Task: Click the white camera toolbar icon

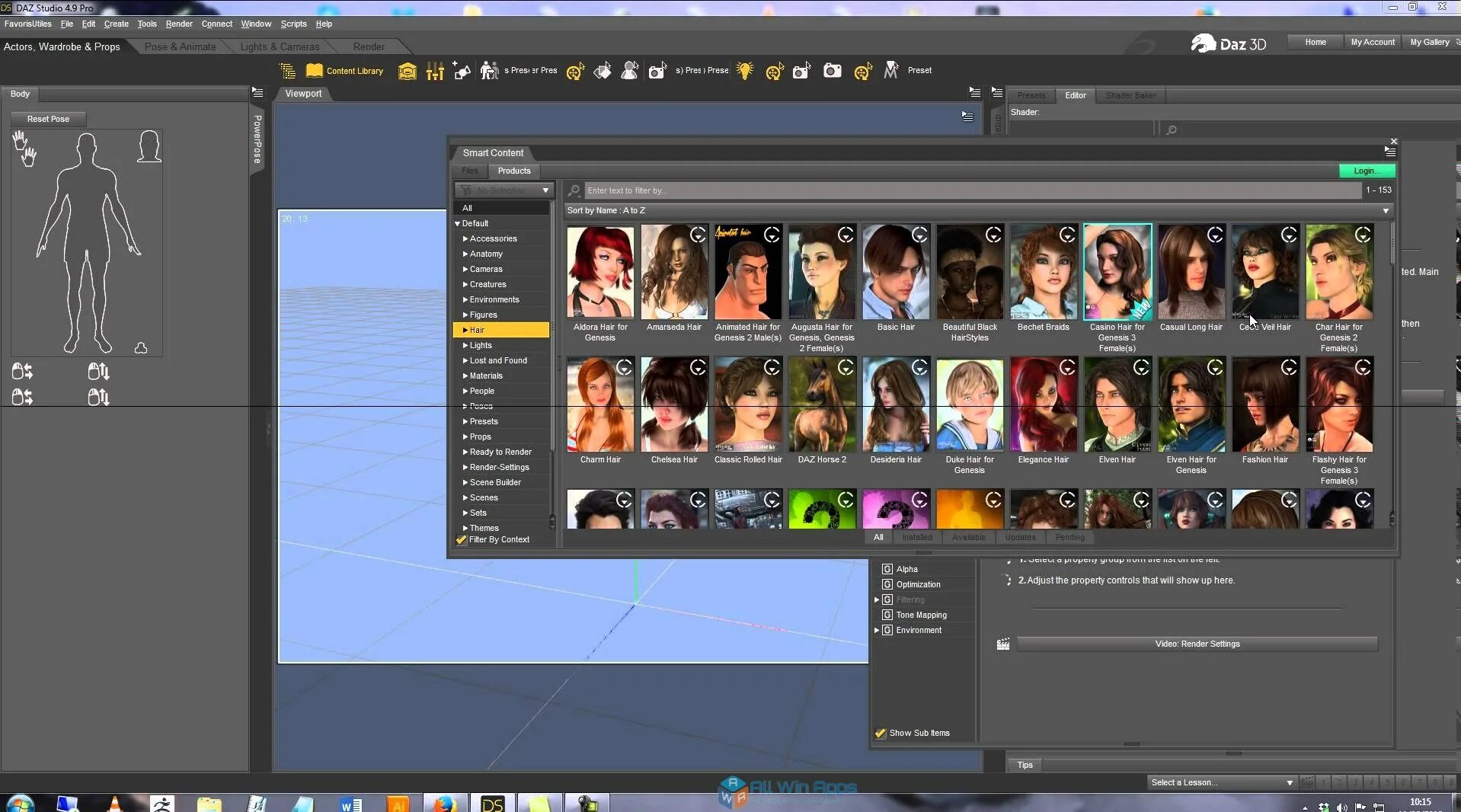Action: (x=833, y=71)
